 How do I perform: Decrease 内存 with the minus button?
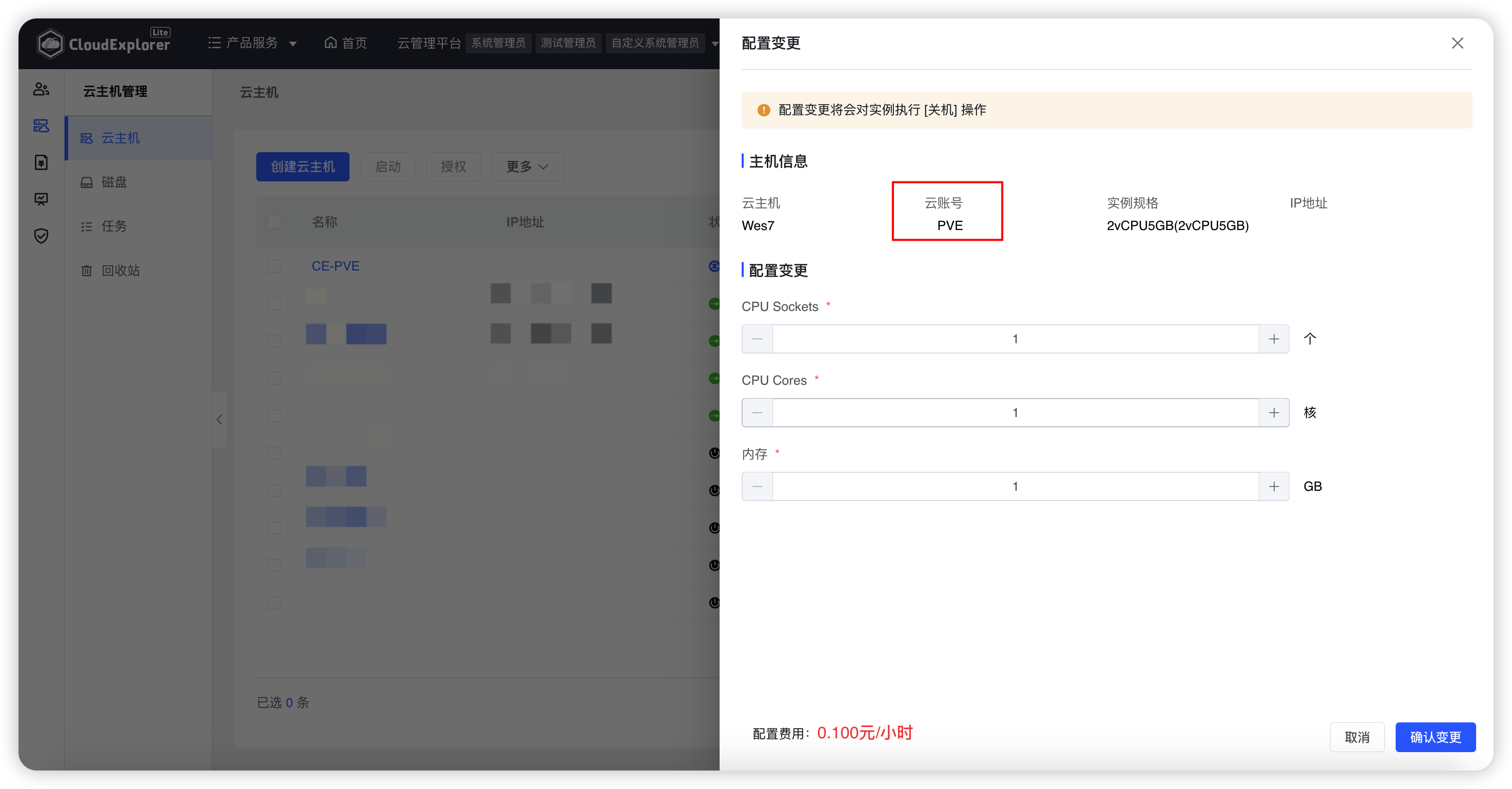tap(757, 487)
